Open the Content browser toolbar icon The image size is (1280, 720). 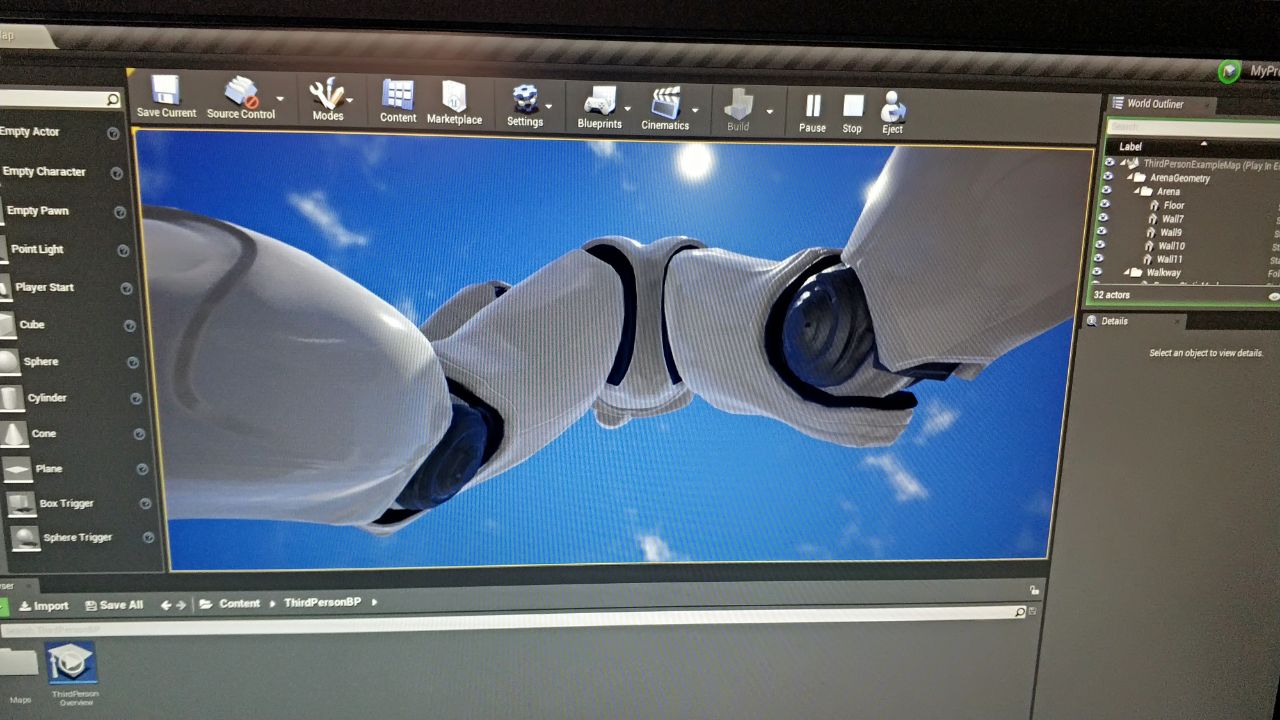(398, 95)
